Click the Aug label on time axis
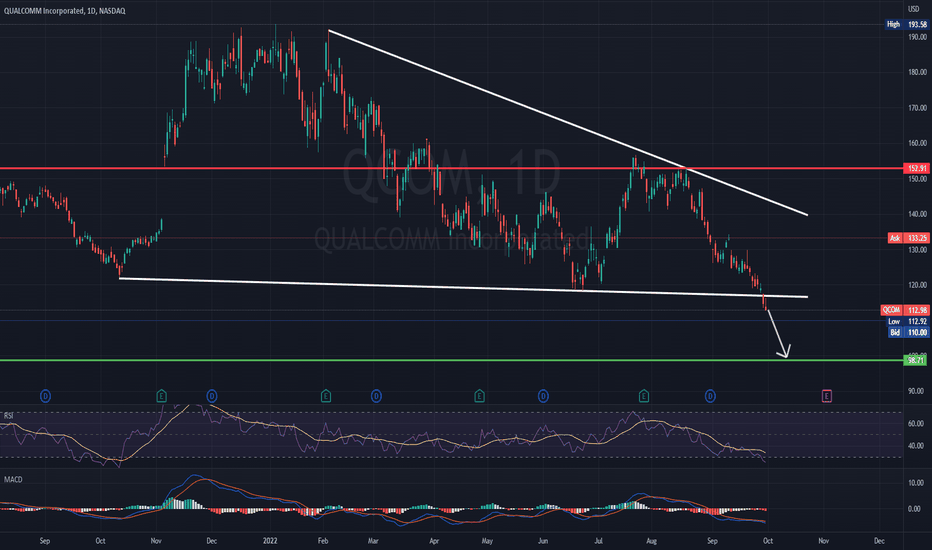This screenshot has width=932, height=550. 651,540
